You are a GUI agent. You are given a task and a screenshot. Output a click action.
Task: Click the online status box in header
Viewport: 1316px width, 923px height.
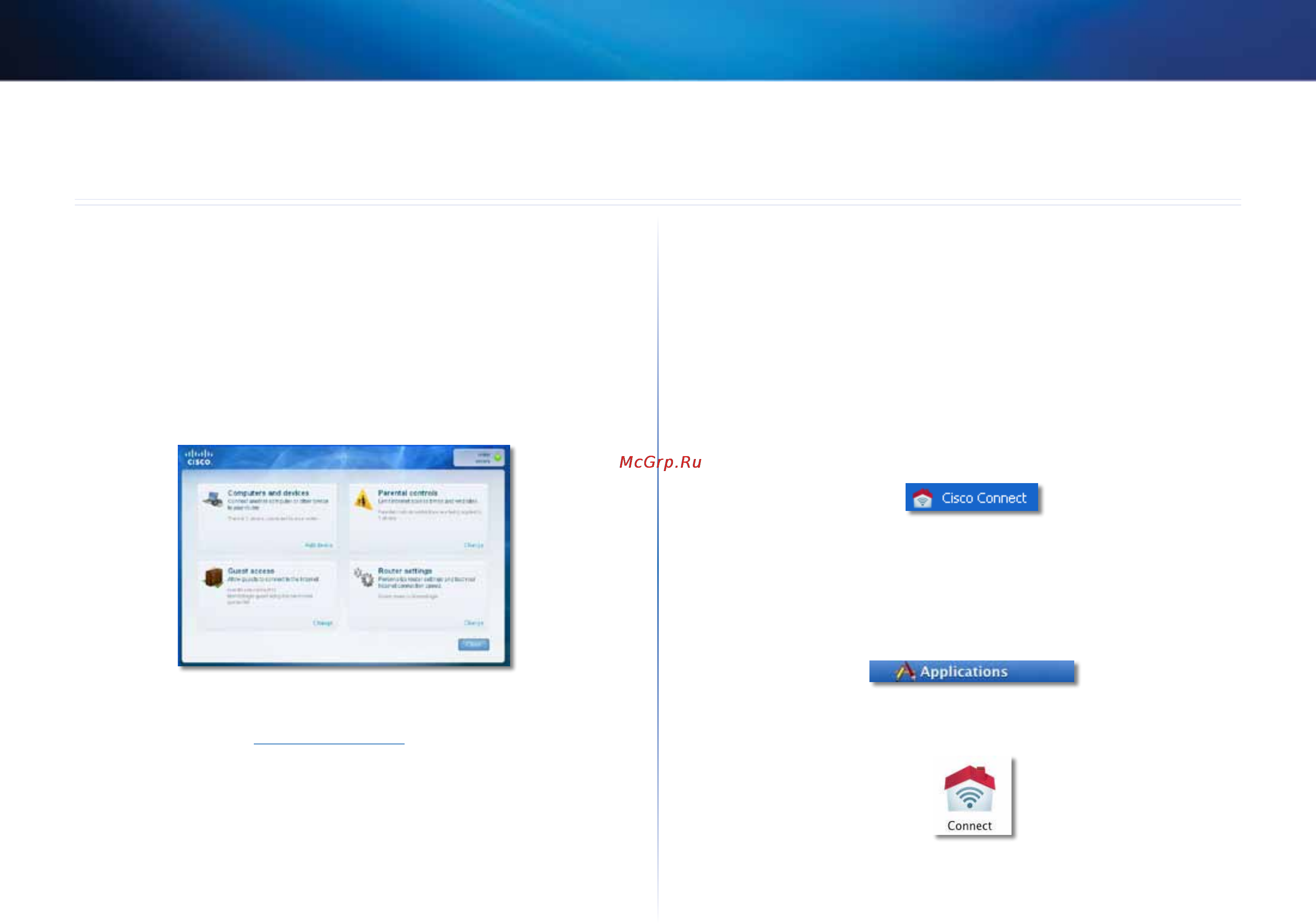[479, 457]
